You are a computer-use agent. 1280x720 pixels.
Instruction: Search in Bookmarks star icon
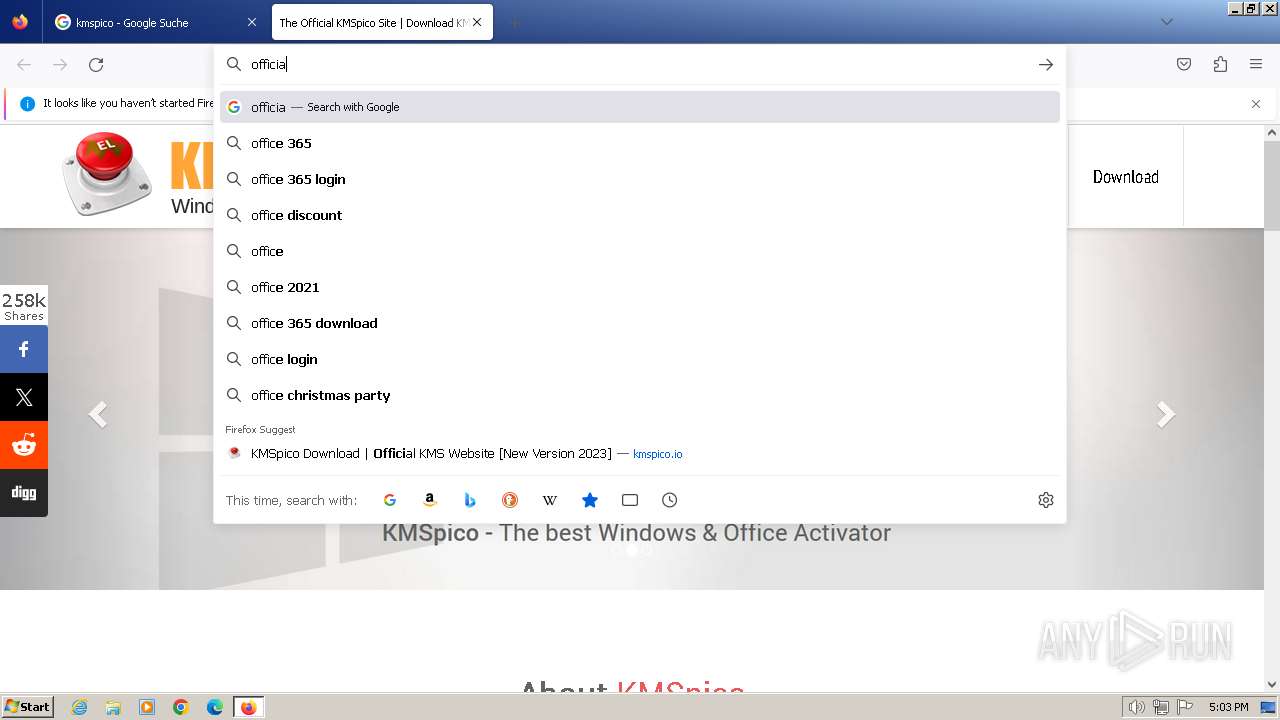click(590, 500)
